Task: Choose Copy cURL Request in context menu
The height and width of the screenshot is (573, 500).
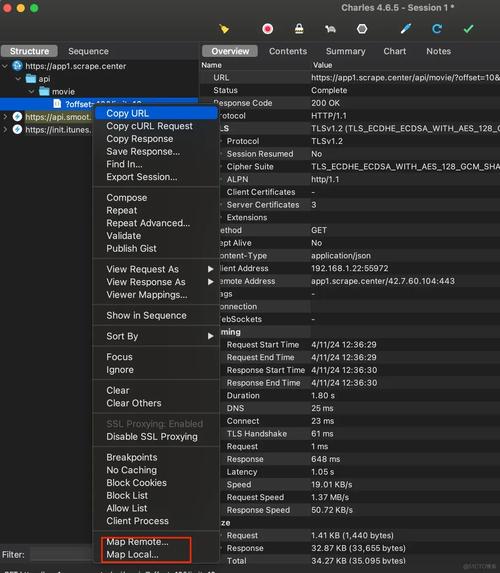Action: tap(149, 126)
